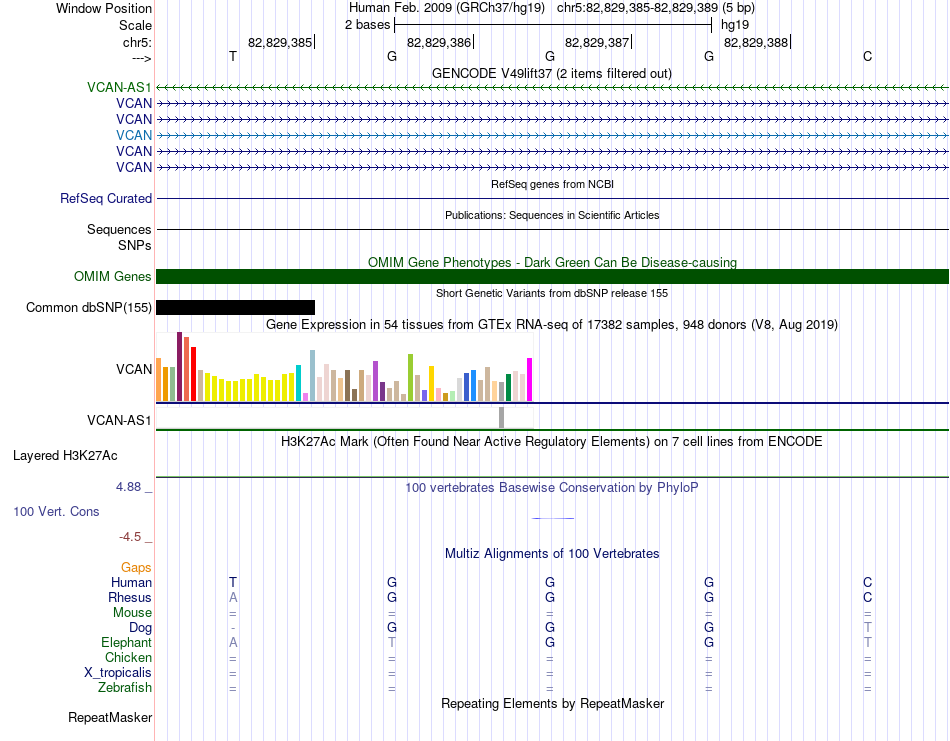Click the Mouse species label
This screenshot has height=741, width=950.
(132, 613)
